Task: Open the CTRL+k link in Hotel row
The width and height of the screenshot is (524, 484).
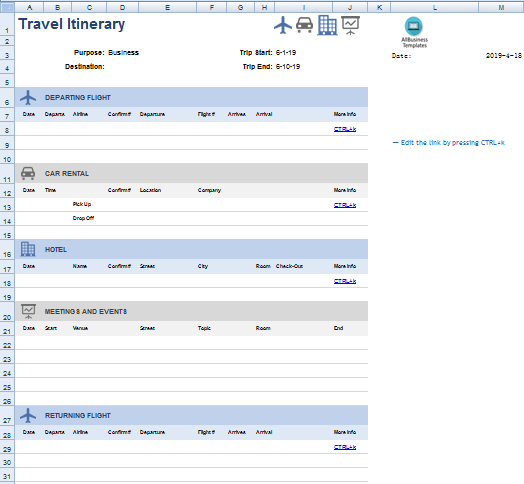Action: [345, 281]
